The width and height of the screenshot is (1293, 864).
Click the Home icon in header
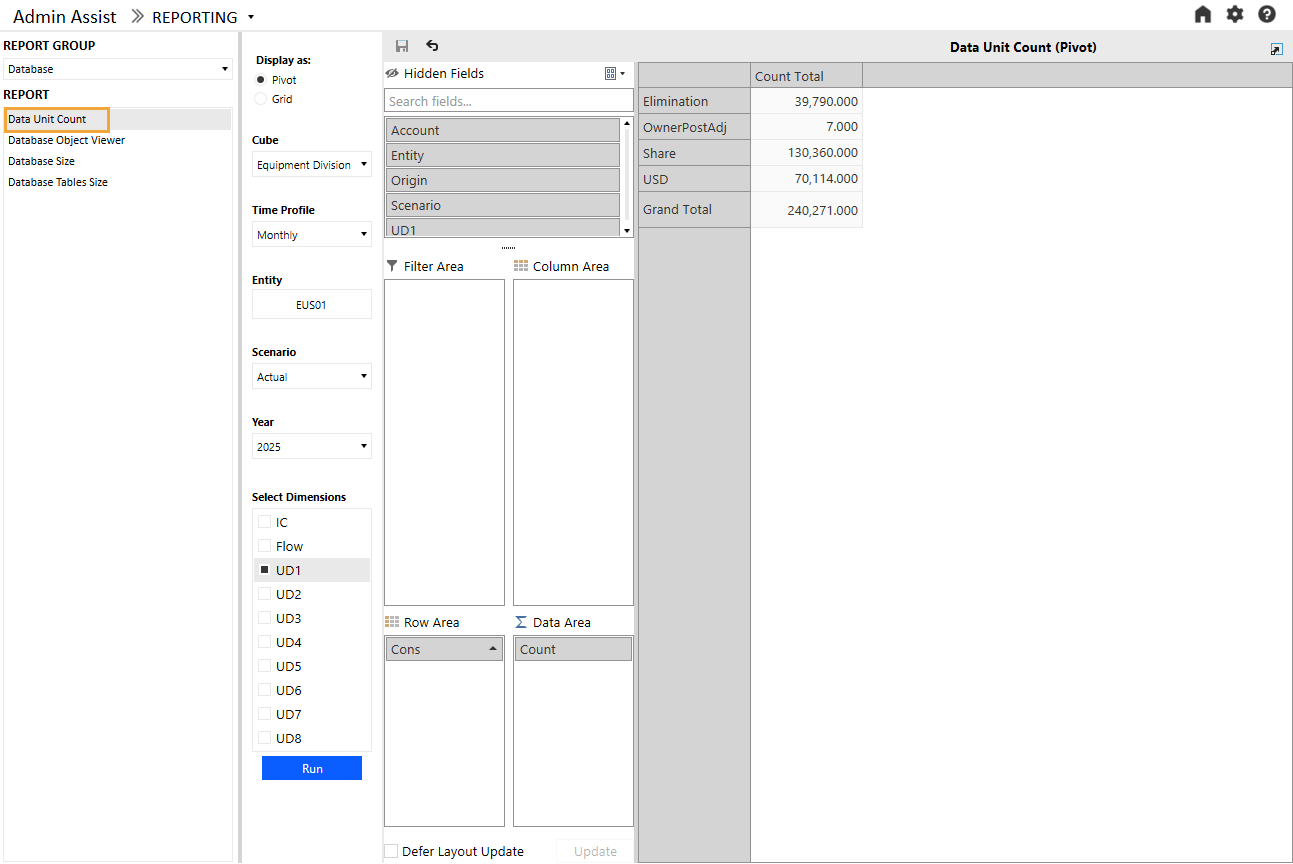(1203, 15)
